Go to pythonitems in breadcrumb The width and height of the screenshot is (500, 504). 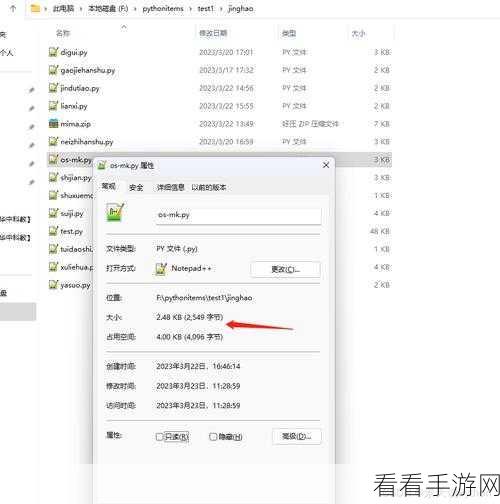pyautogui.click(x=163, y=9)
